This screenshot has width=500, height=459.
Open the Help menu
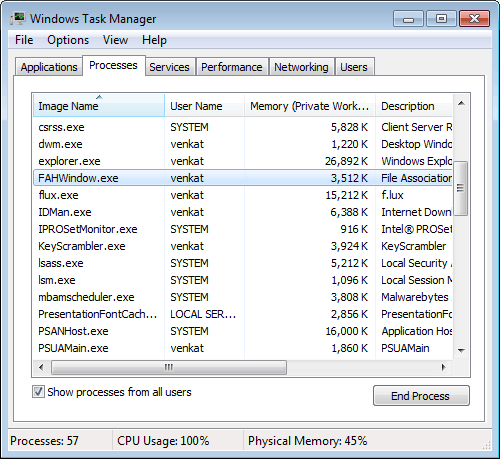(x=154, y=40)
